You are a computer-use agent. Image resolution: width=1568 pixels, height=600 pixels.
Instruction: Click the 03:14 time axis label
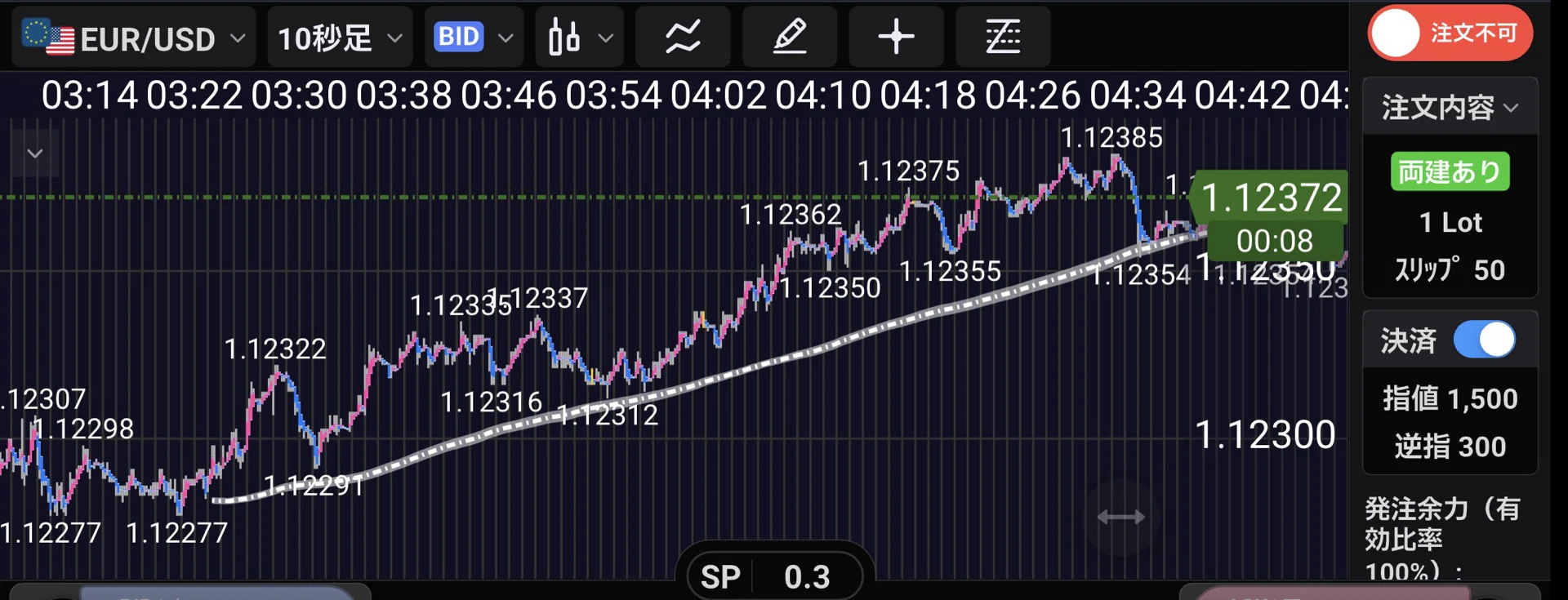pos(90,96)
